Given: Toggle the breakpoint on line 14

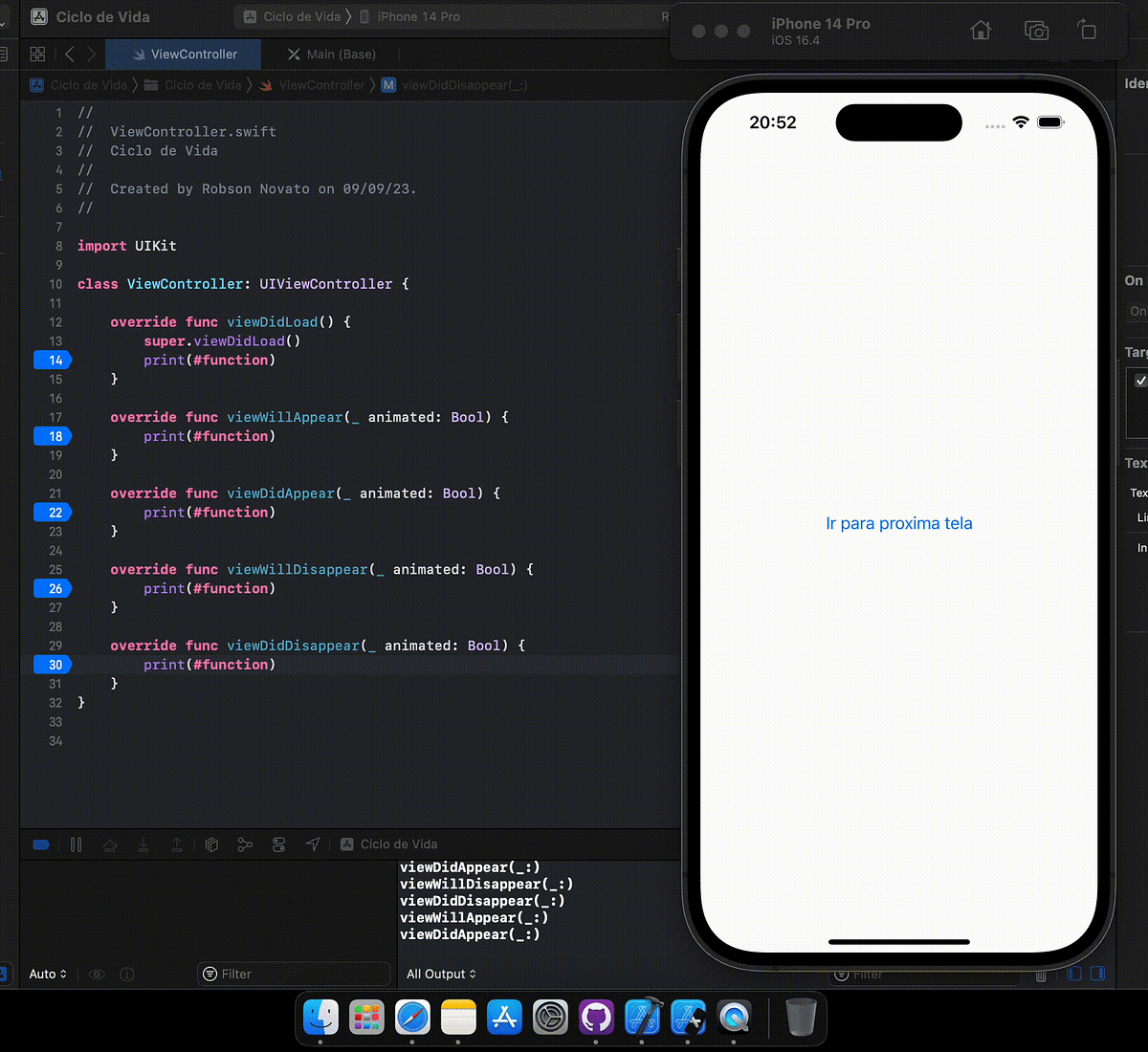Looking at the screenshot, I should [x=53, y=360].
